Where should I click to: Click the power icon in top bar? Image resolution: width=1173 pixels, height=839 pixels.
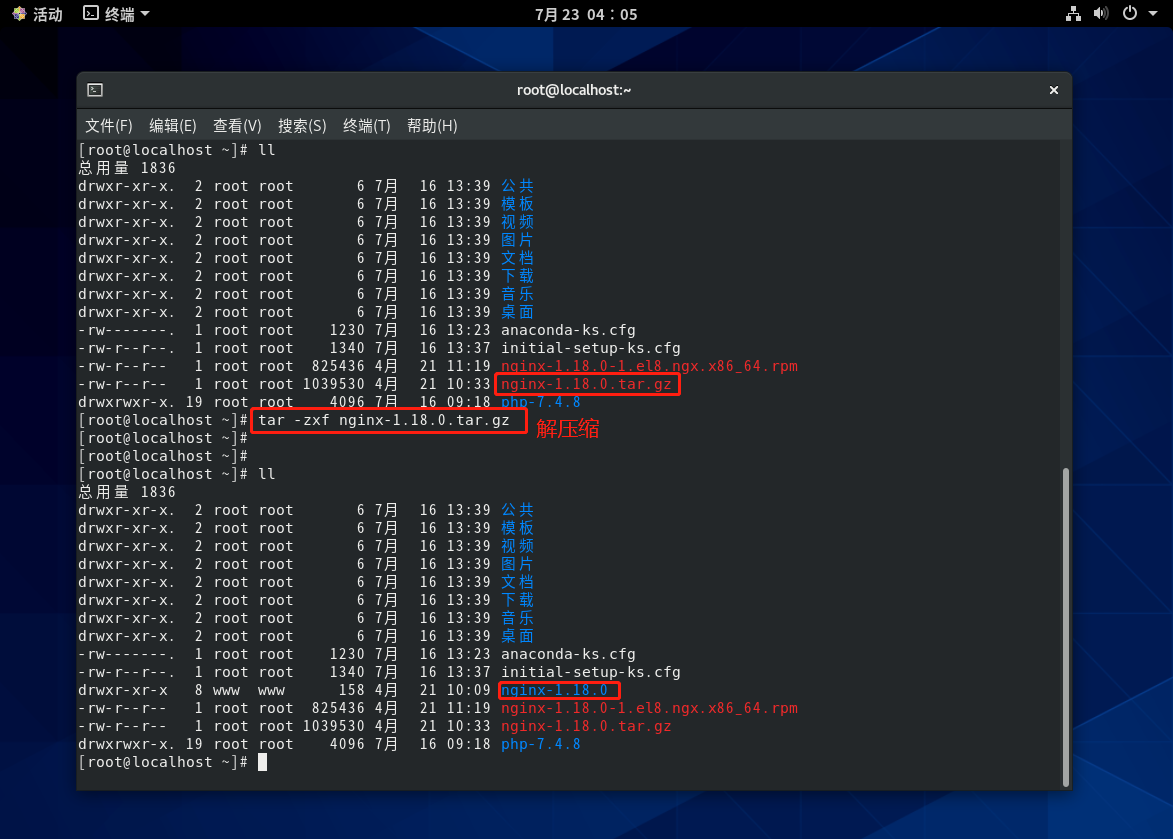pos(1129,14)
